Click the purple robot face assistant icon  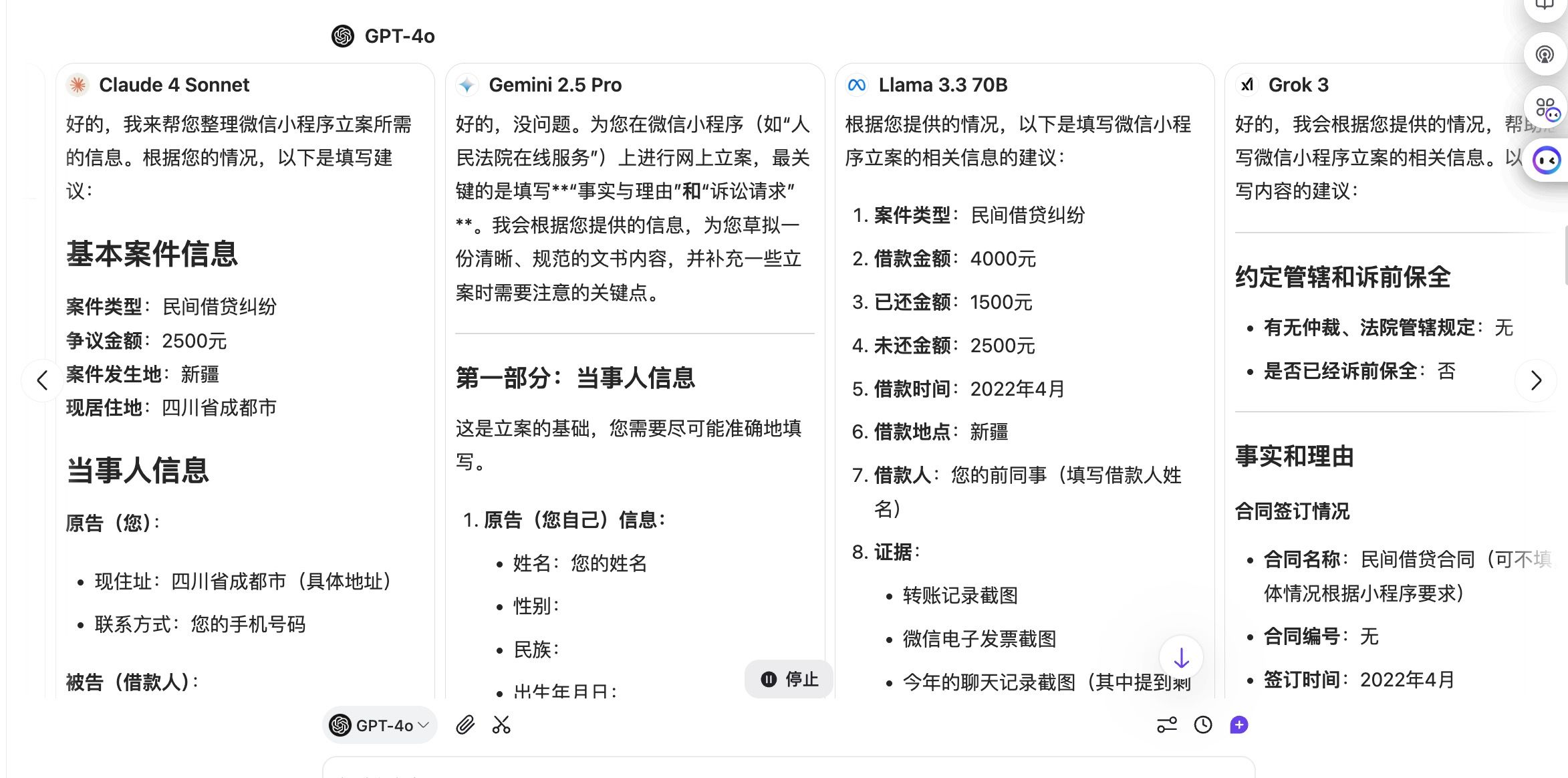tap(1547, 160)
